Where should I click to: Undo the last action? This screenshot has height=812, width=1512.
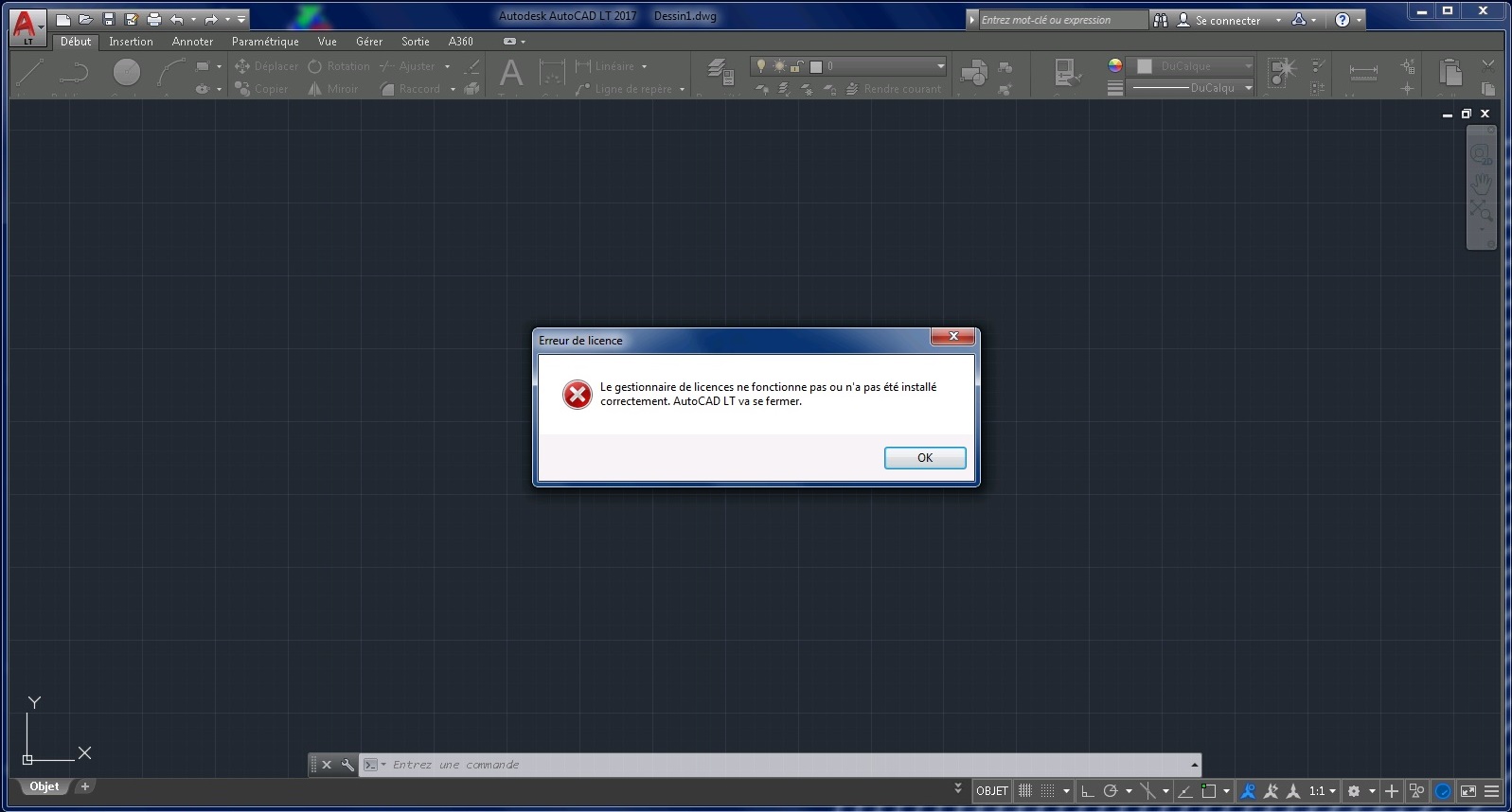[x=177, y=19]
